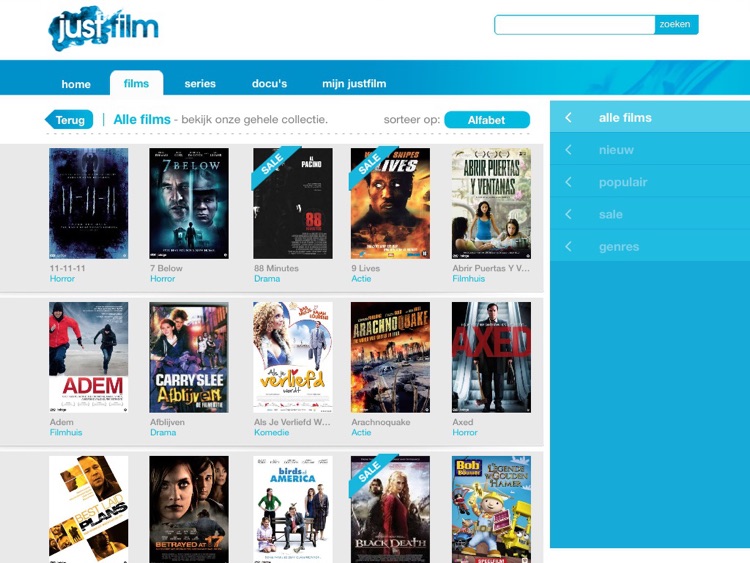Open the Best Laid Plans poster
750x563 pixels.
pyautogui.click(x=88, y=509)
